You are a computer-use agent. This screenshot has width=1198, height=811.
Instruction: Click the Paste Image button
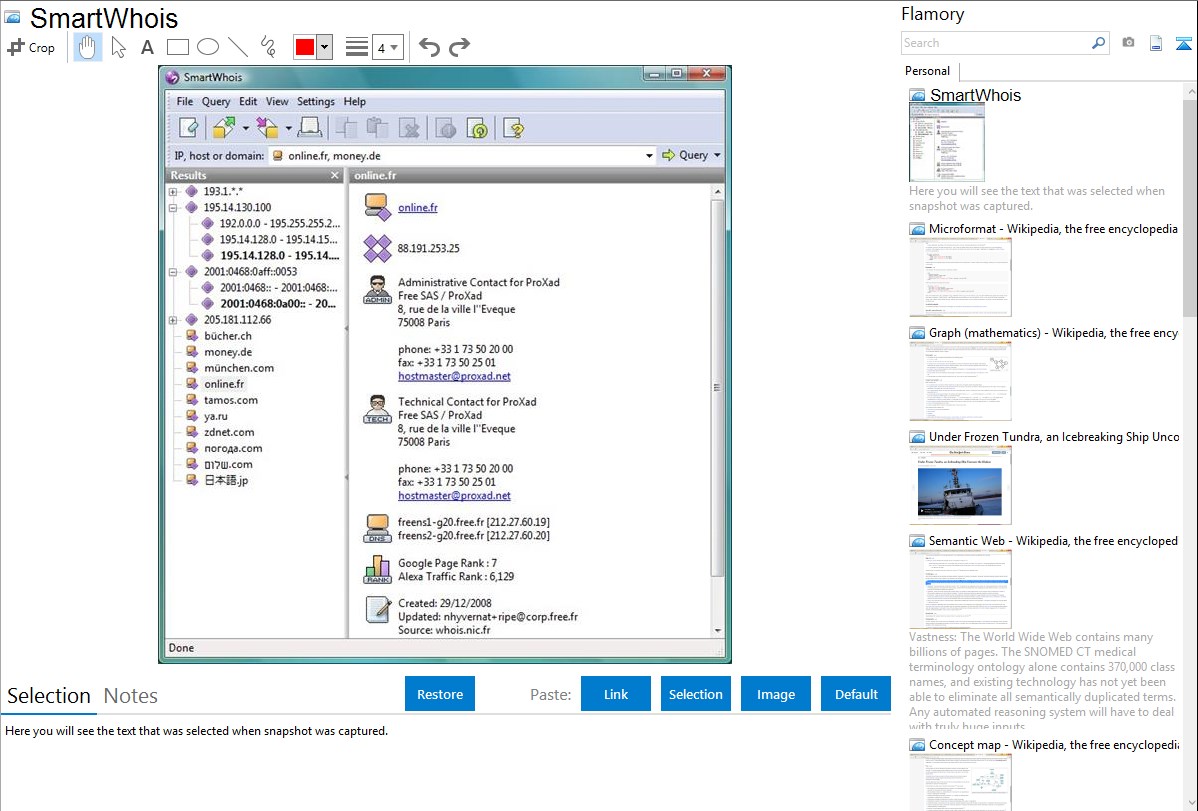pyautogui.click(x=775, y=694)
